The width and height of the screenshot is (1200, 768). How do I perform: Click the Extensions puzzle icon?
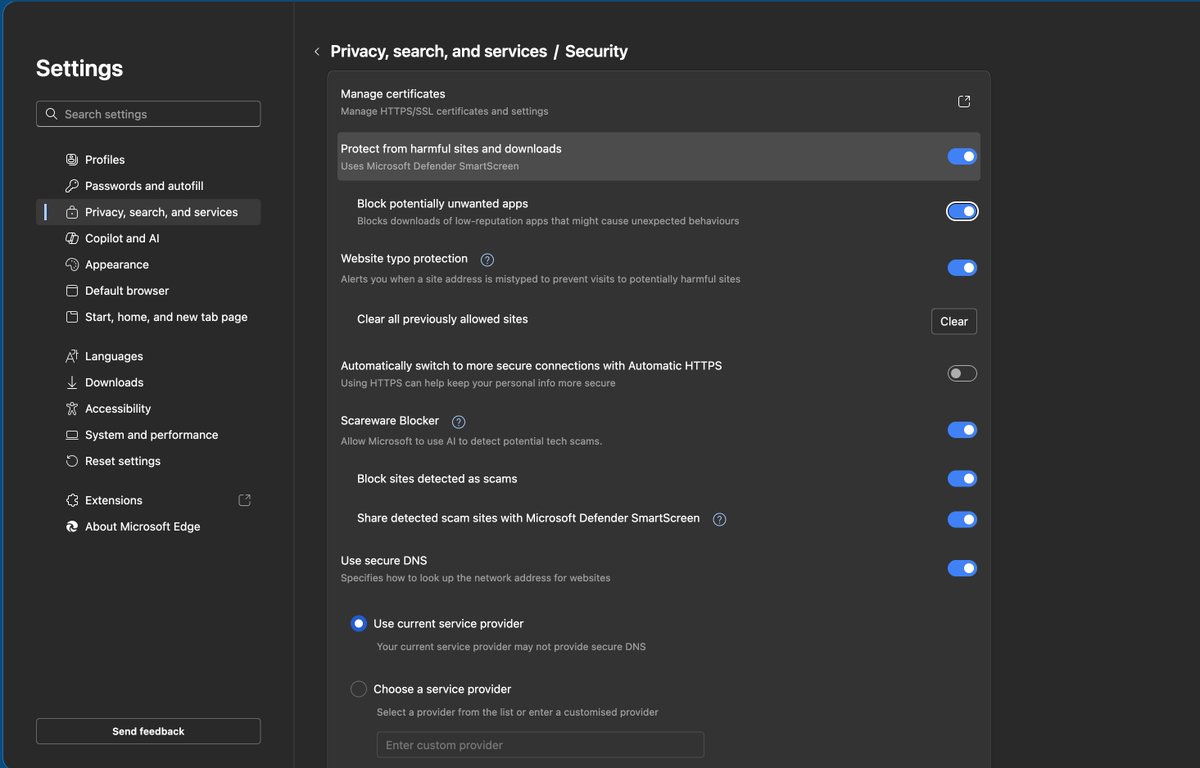tap(72, 500)
